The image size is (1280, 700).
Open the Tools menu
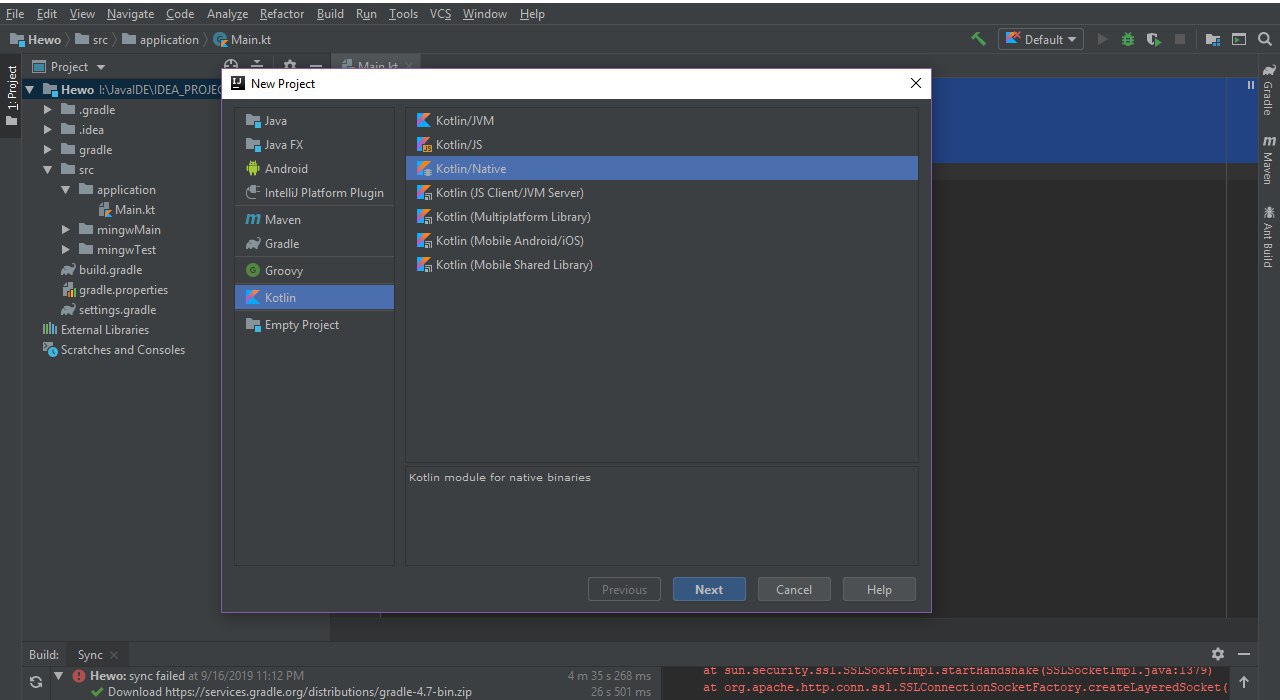coord(403,14)
